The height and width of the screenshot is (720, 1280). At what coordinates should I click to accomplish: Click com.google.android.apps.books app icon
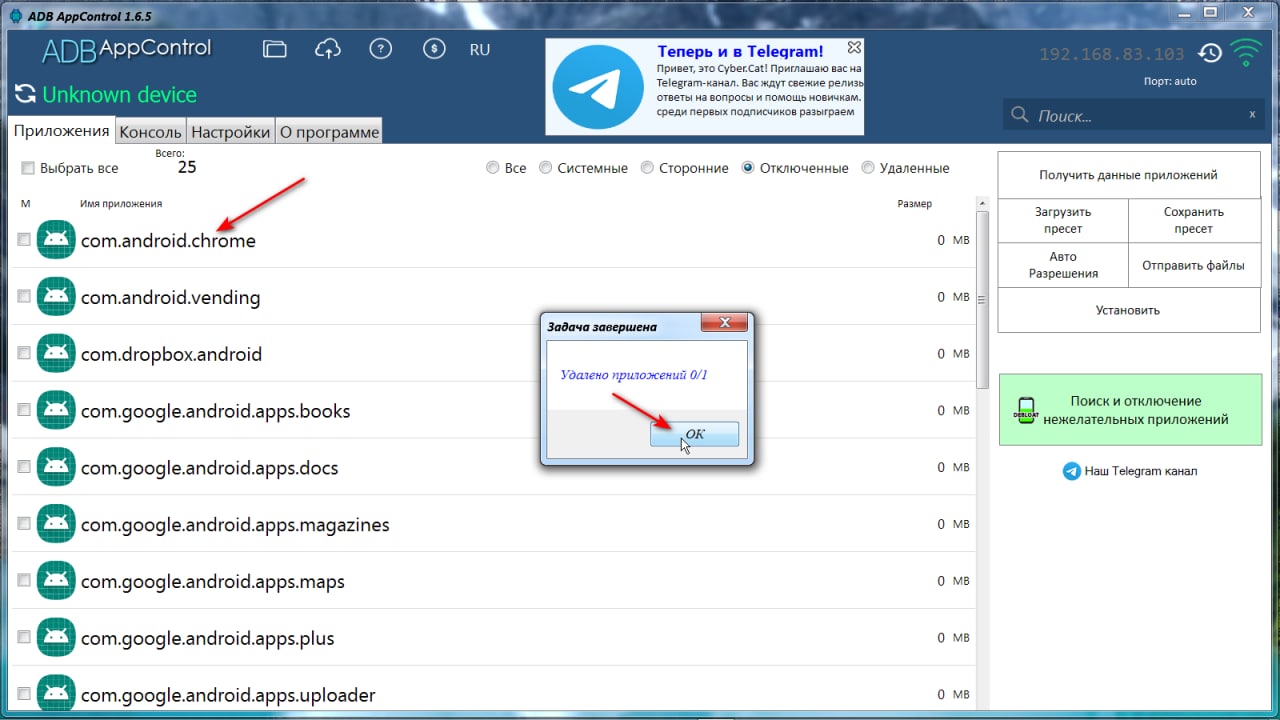click(56, 411)
